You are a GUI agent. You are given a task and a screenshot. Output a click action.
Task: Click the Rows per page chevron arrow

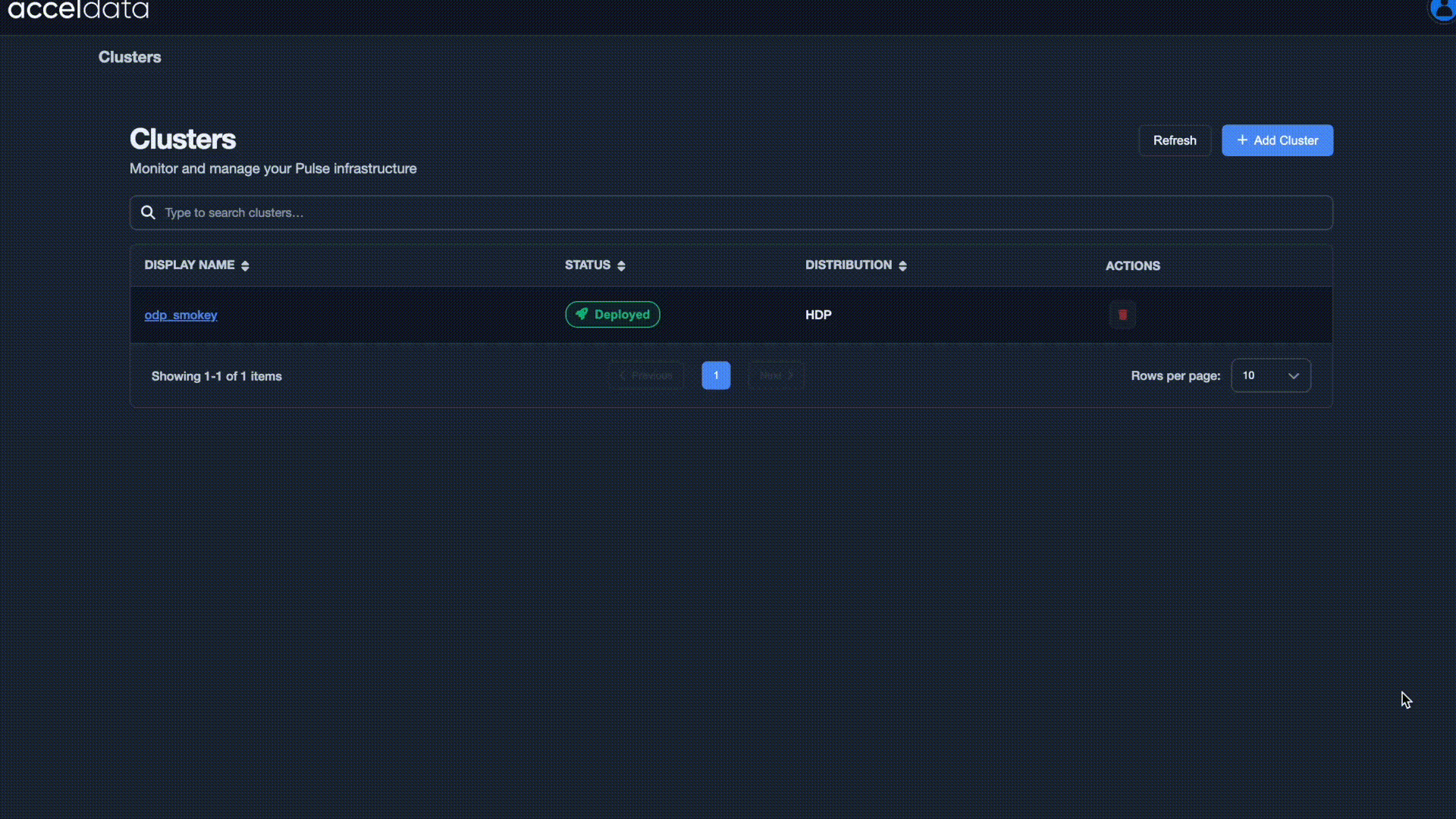(x=1294, y=376)
